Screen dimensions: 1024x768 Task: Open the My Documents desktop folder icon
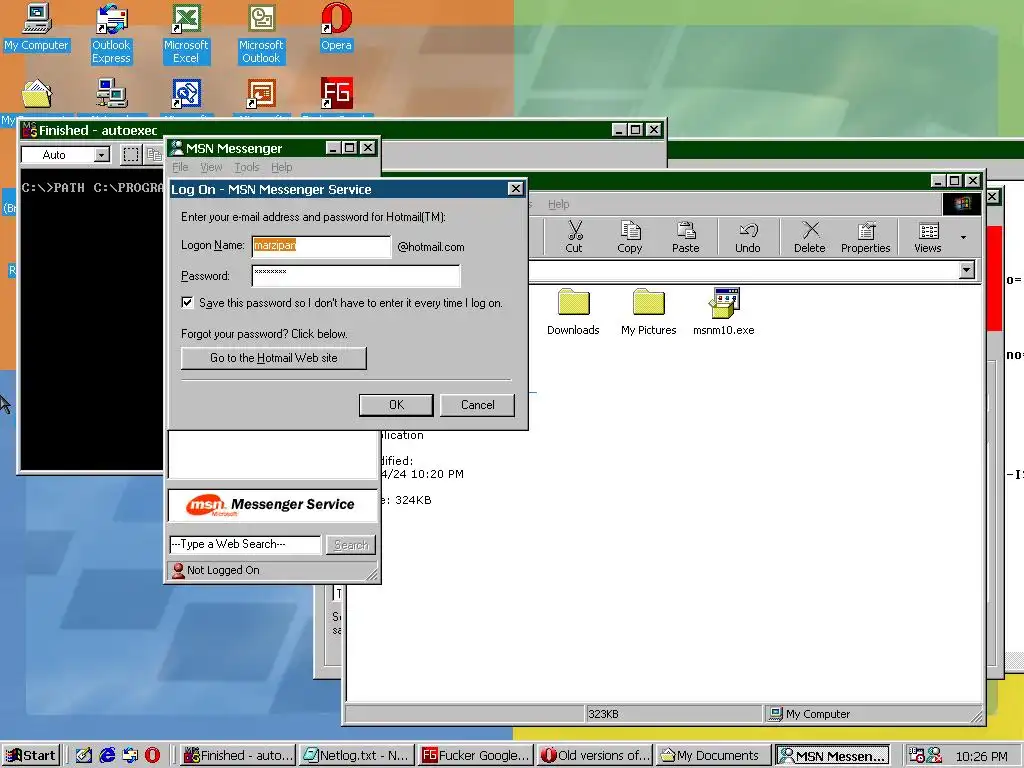[x=37, y=93]
